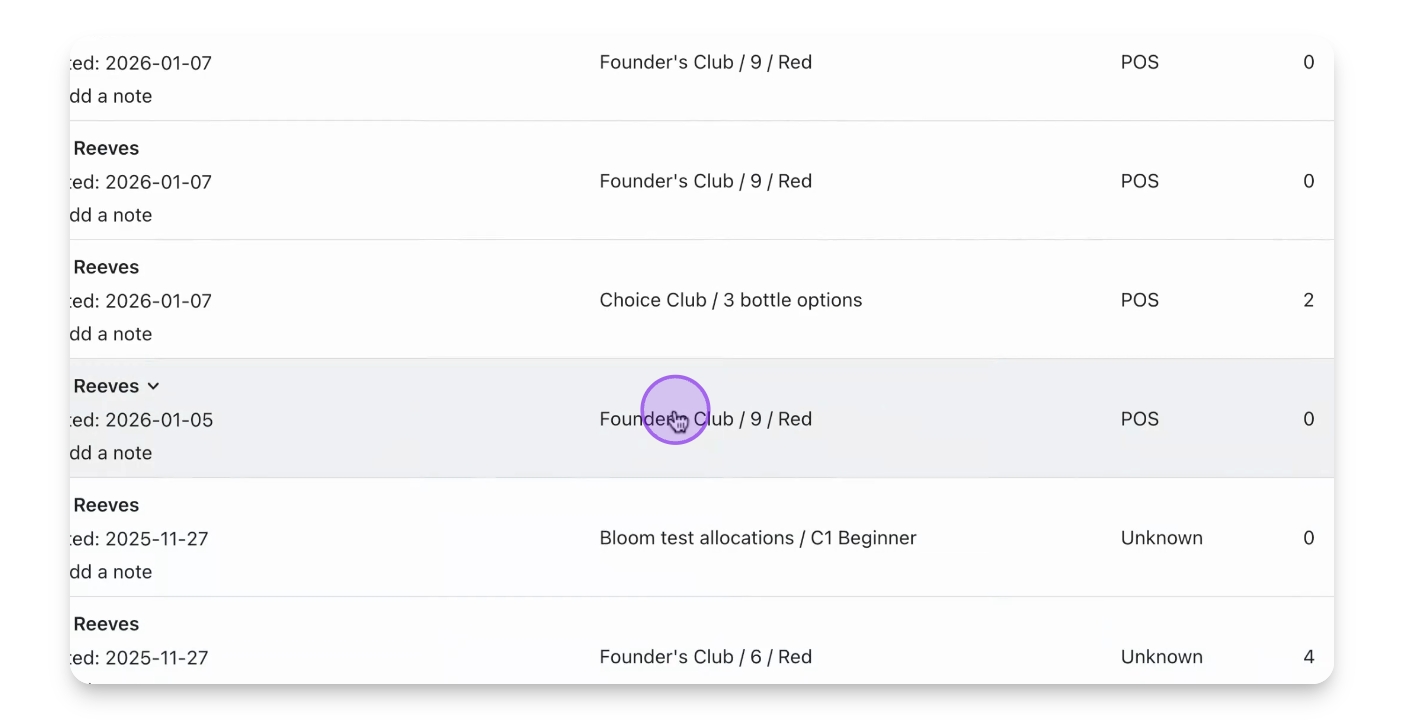This screenshot has height=720, width=1404.
Task: Click Unknown in the Bloom test allocations row
Action: pos(1161,538)
